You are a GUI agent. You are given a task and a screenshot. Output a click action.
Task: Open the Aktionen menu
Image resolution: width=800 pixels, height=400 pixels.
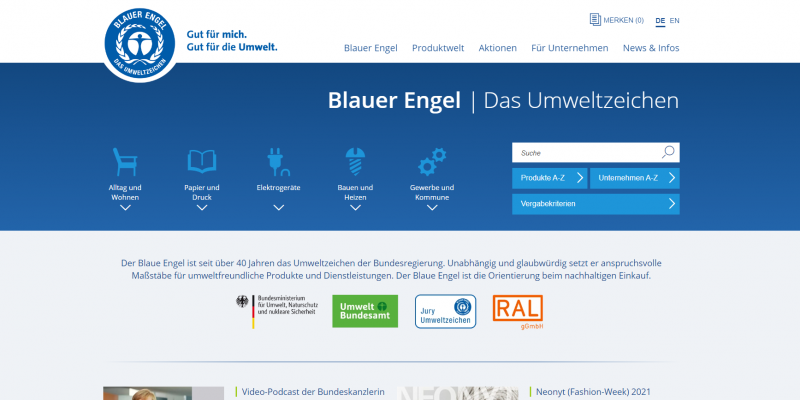[x=497, y=48]
